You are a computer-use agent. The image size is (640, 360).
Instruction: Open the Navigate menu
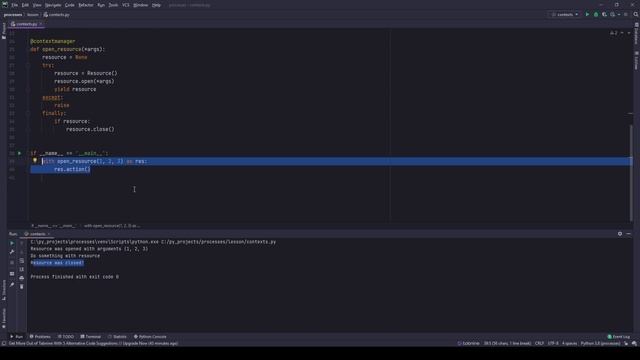point(53,5)
